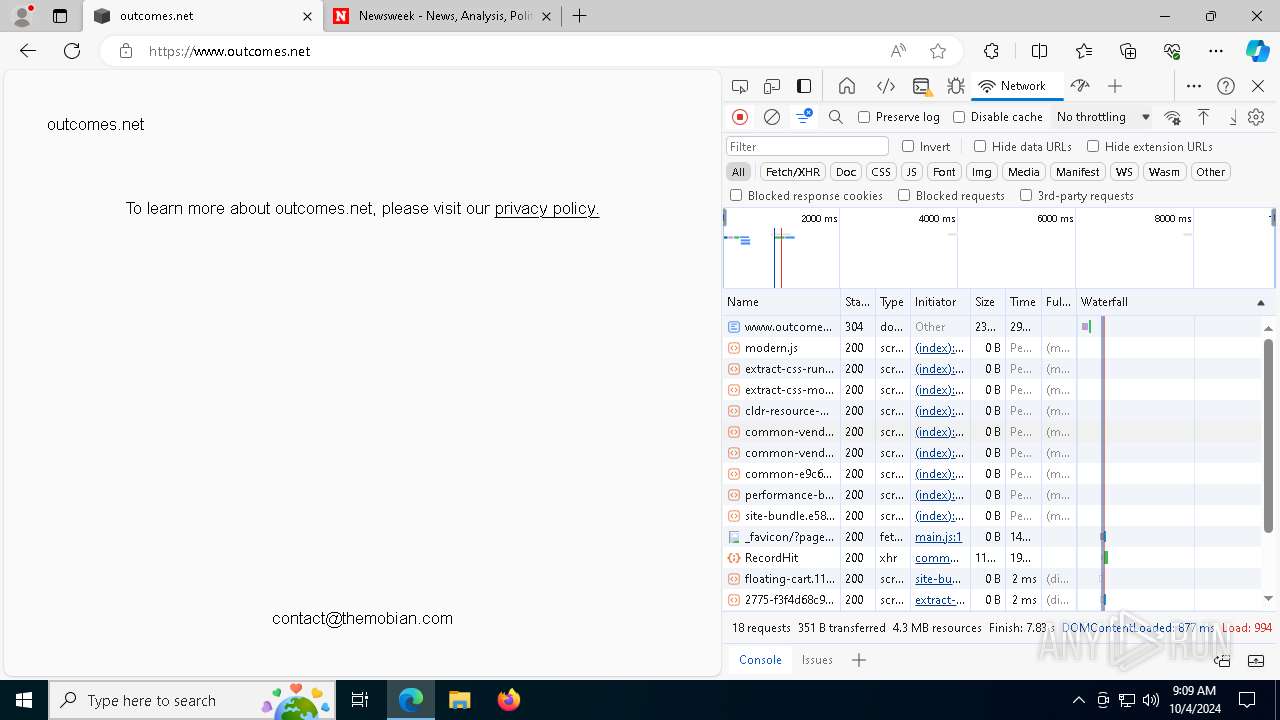Open the tab actions menu
Viewport: 1280px width, 720px height.
point(60,16)
